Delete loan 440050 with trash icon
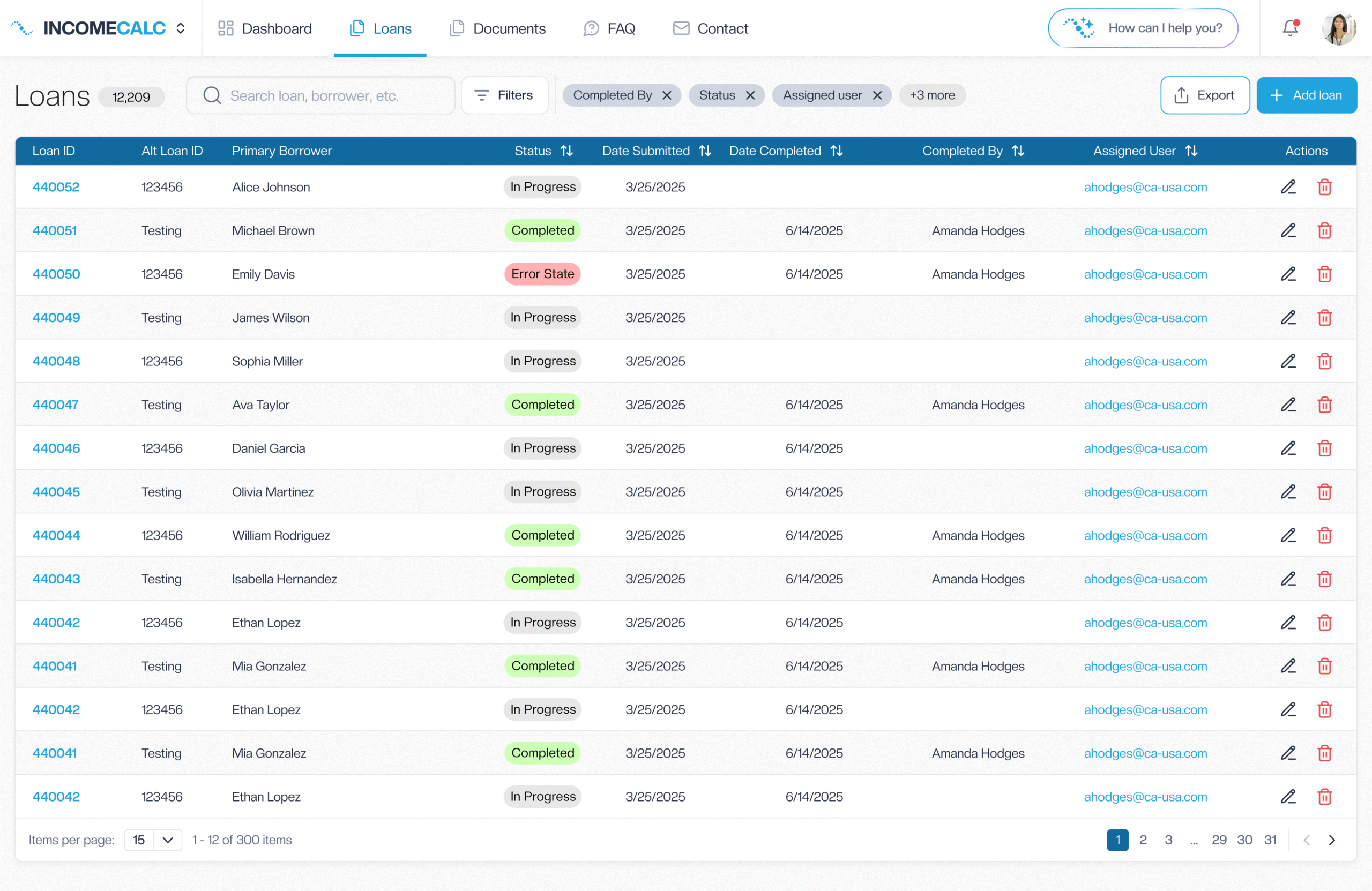 pos(1324,274)
